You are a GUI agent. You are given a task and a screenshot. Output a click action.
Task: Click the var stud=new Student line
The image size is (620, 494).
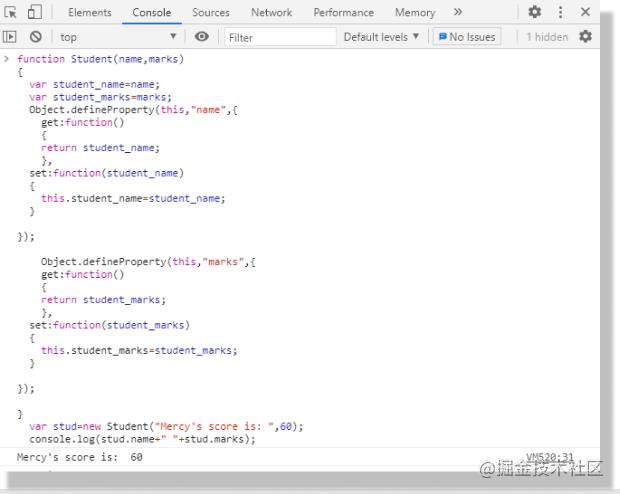(166, 426)
